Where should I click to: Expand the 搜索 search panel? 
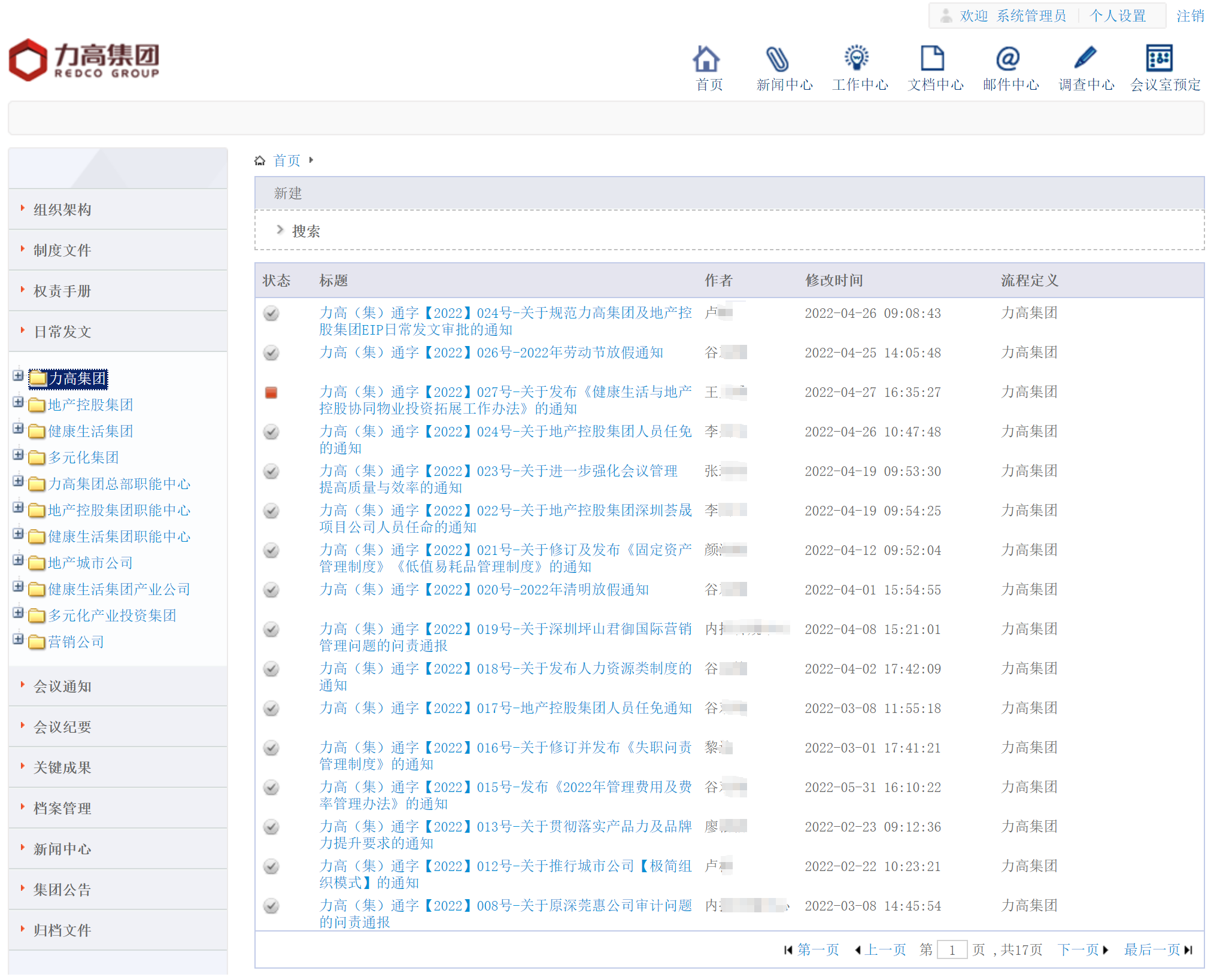pos(298,230)
